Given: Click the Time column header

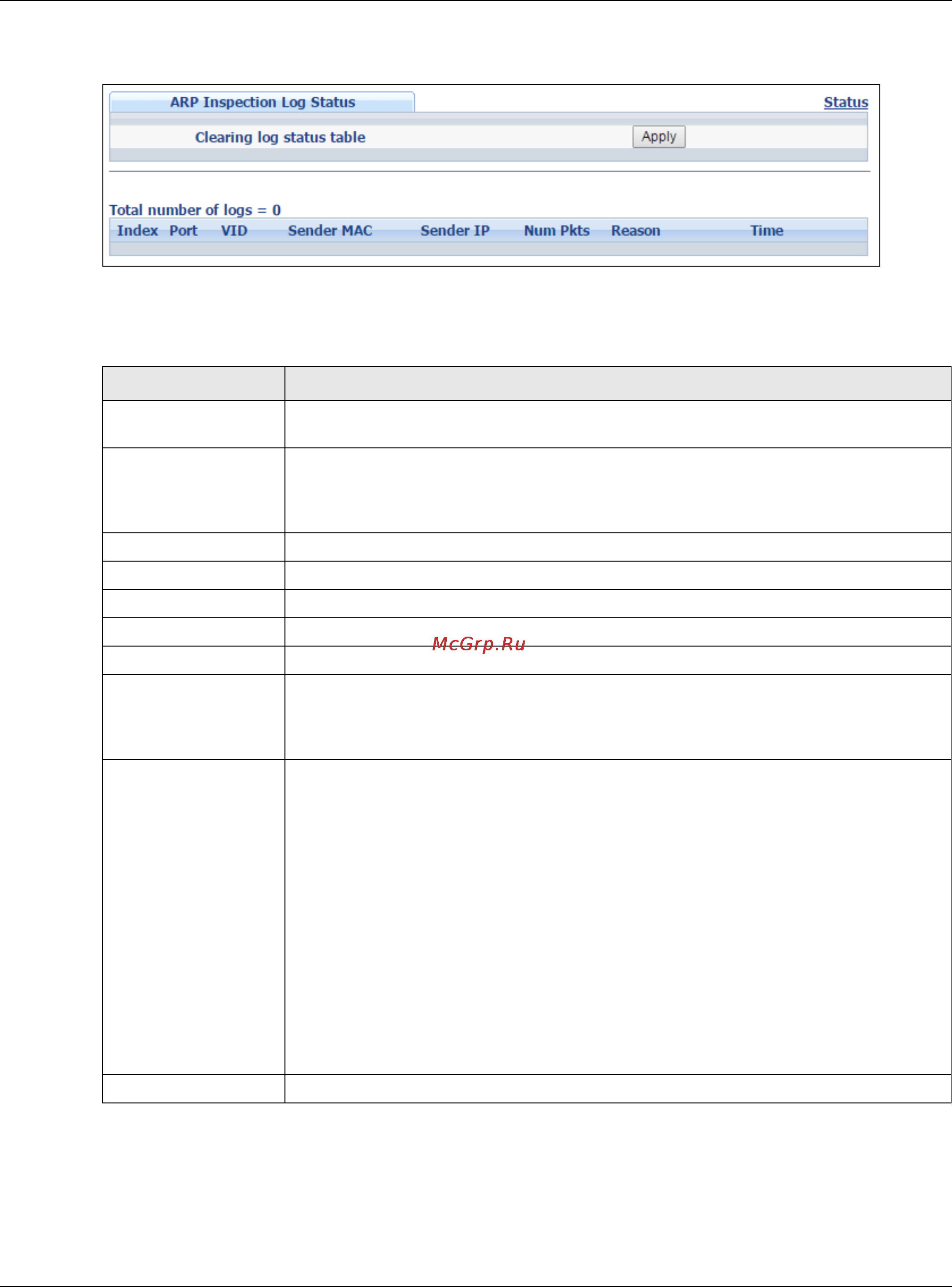Looking at the screenshot, I should click(767, 230).
